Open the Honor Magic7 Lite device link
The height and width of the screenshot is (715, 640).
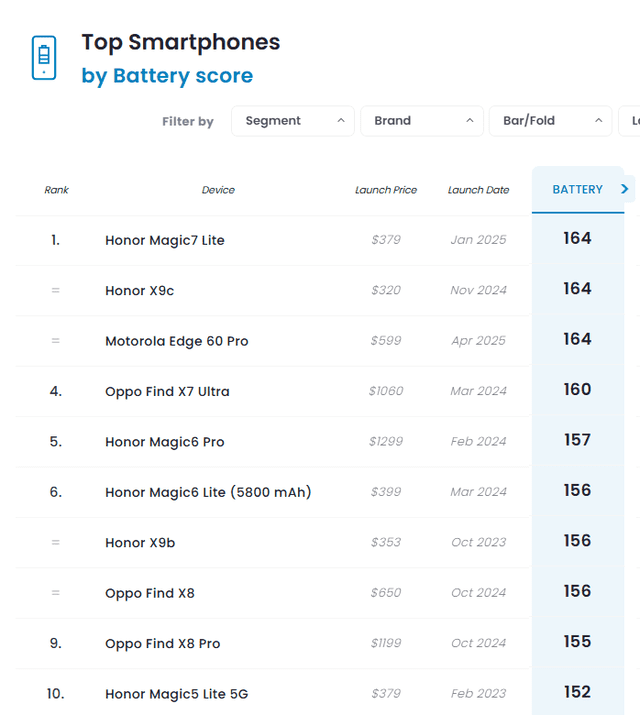[165, 240]
